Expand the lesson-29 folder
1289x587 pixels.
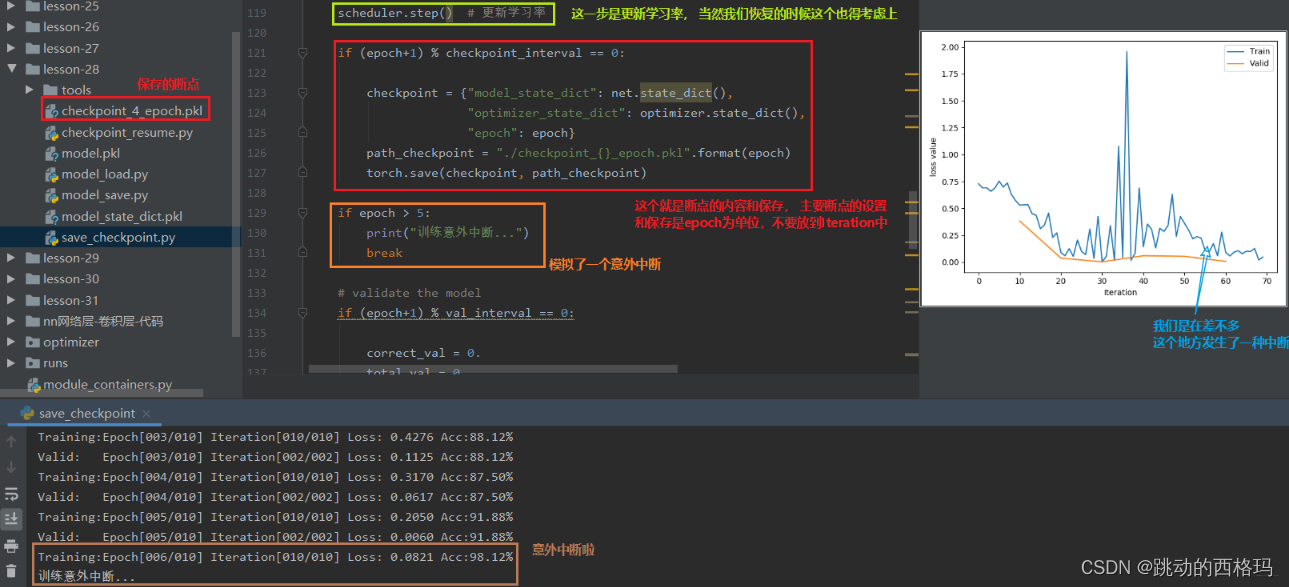coord(11,258)
